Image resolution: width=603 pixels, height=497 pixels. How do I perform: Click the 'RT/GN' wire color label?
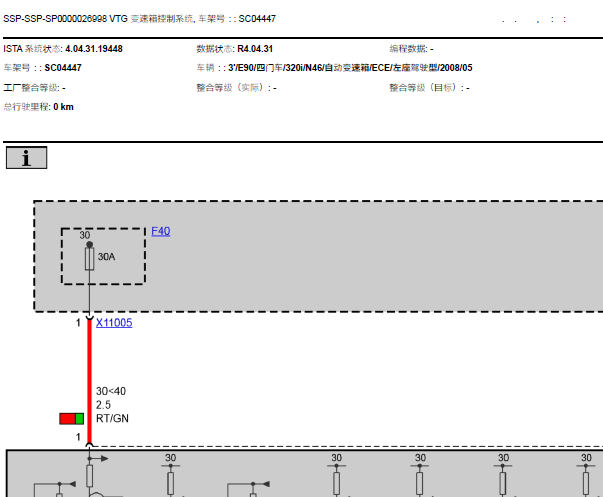click(x=112, y=419)
